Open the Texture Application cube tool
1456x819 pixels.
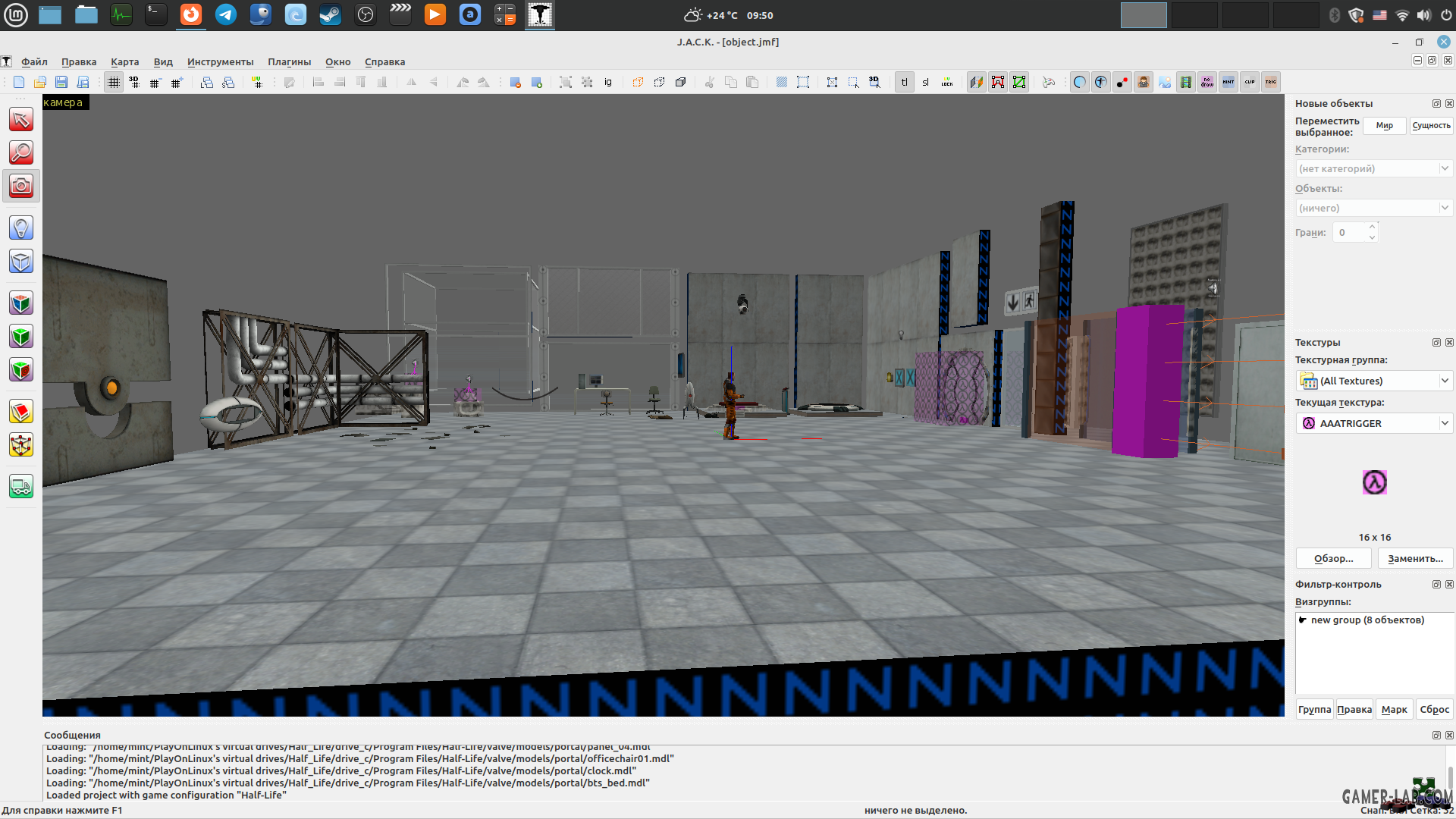[x=21, y=303]
